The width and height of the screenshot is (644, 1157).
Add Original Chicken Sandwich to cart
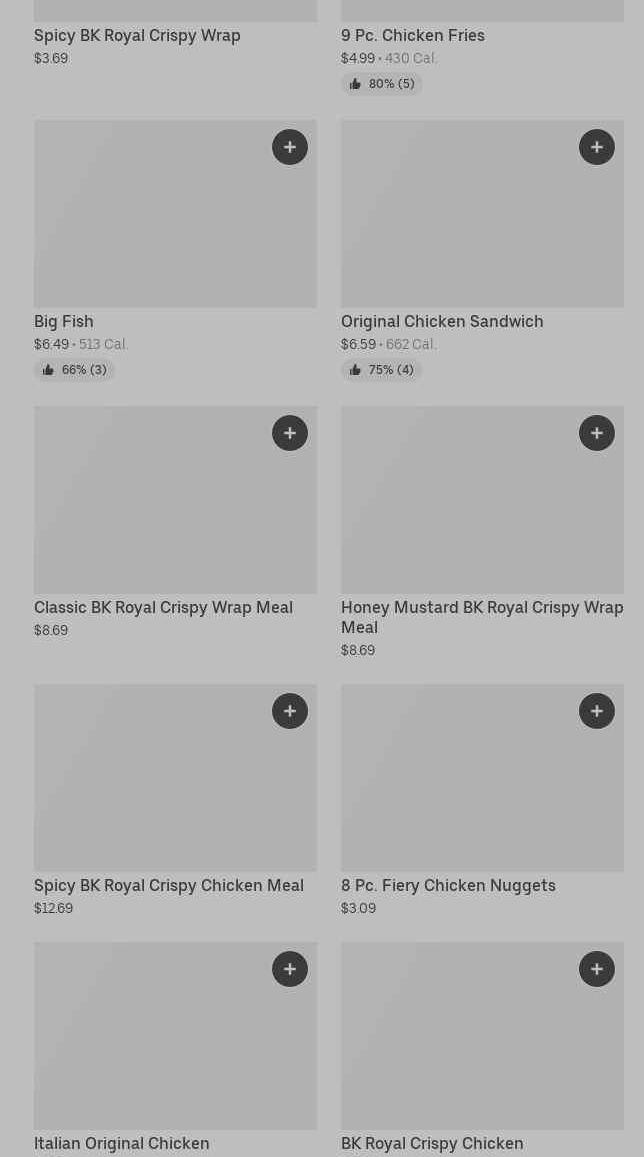pyautogui.click(x=597, y=147)
